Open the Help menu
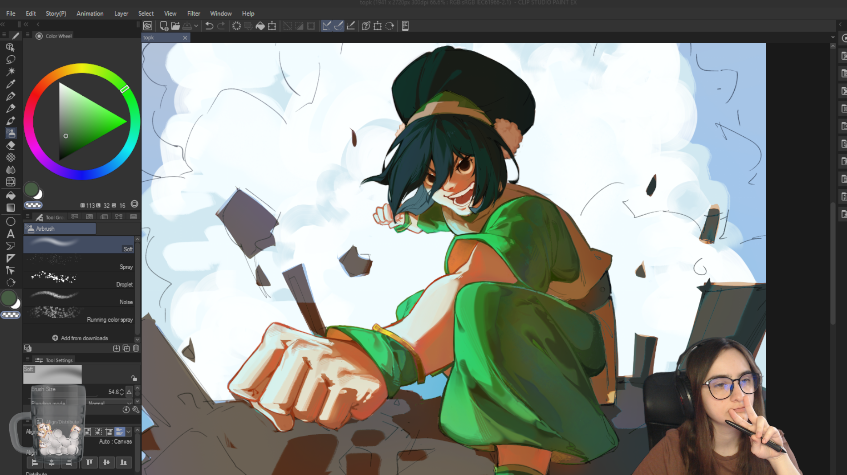Screen dimensions: 847x475 tap(248, 14)
